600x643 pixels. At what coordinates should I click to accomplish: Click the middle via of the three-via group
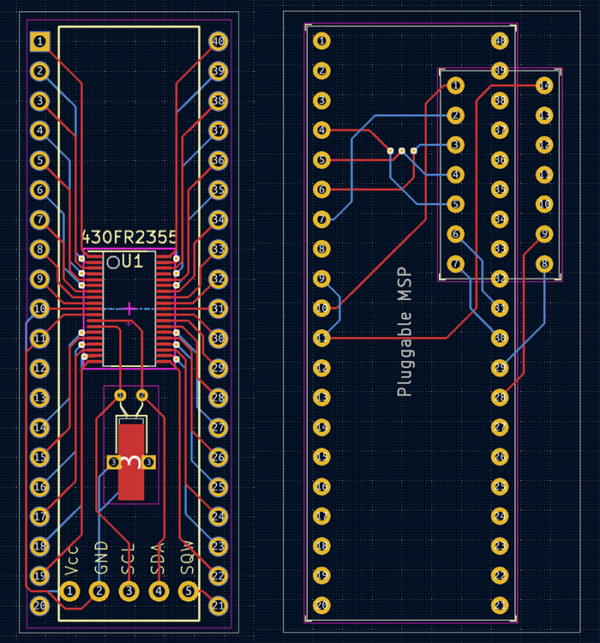401,152
